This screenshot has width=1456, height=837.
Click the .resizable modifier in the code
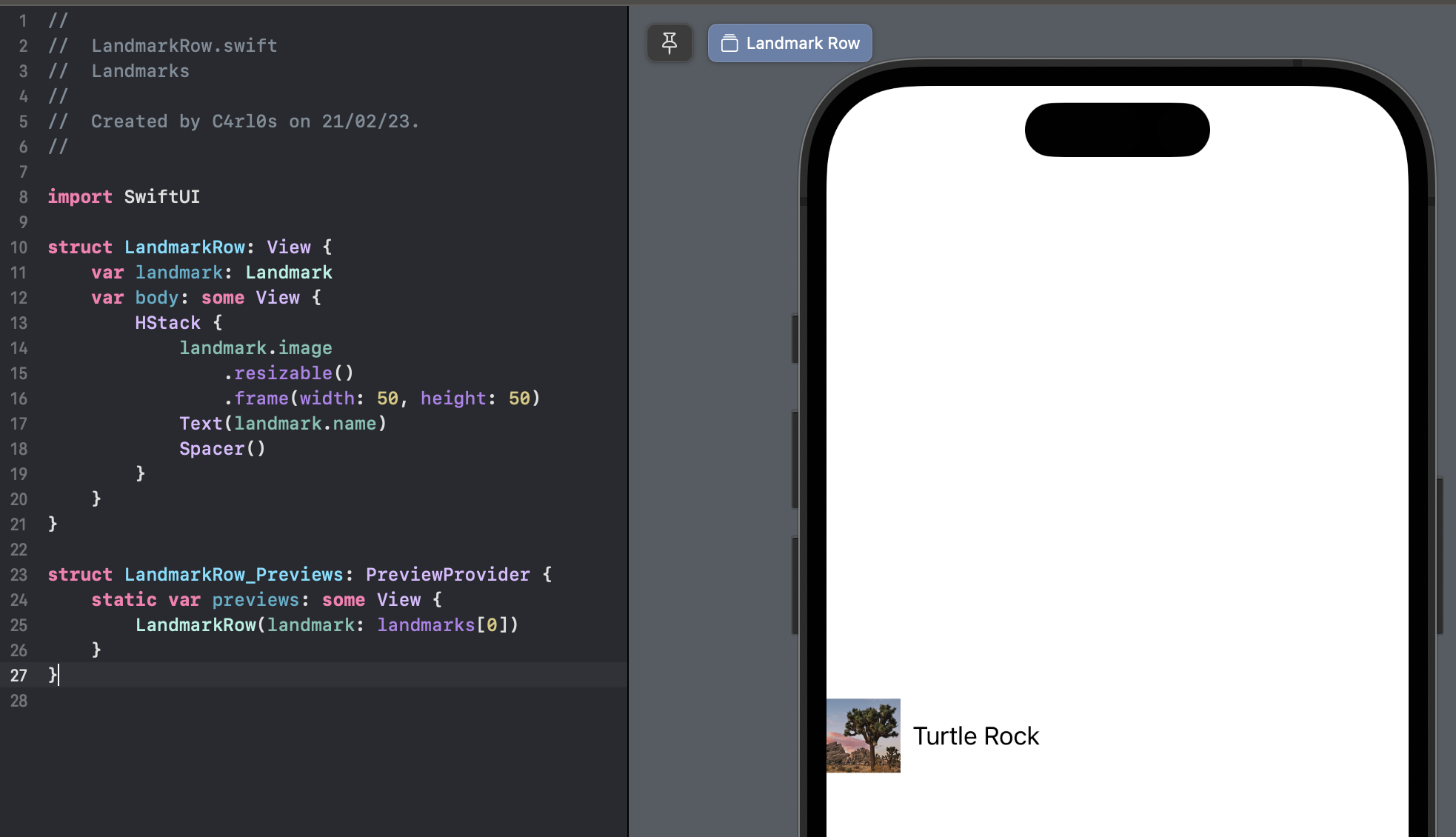pos(283,373)
